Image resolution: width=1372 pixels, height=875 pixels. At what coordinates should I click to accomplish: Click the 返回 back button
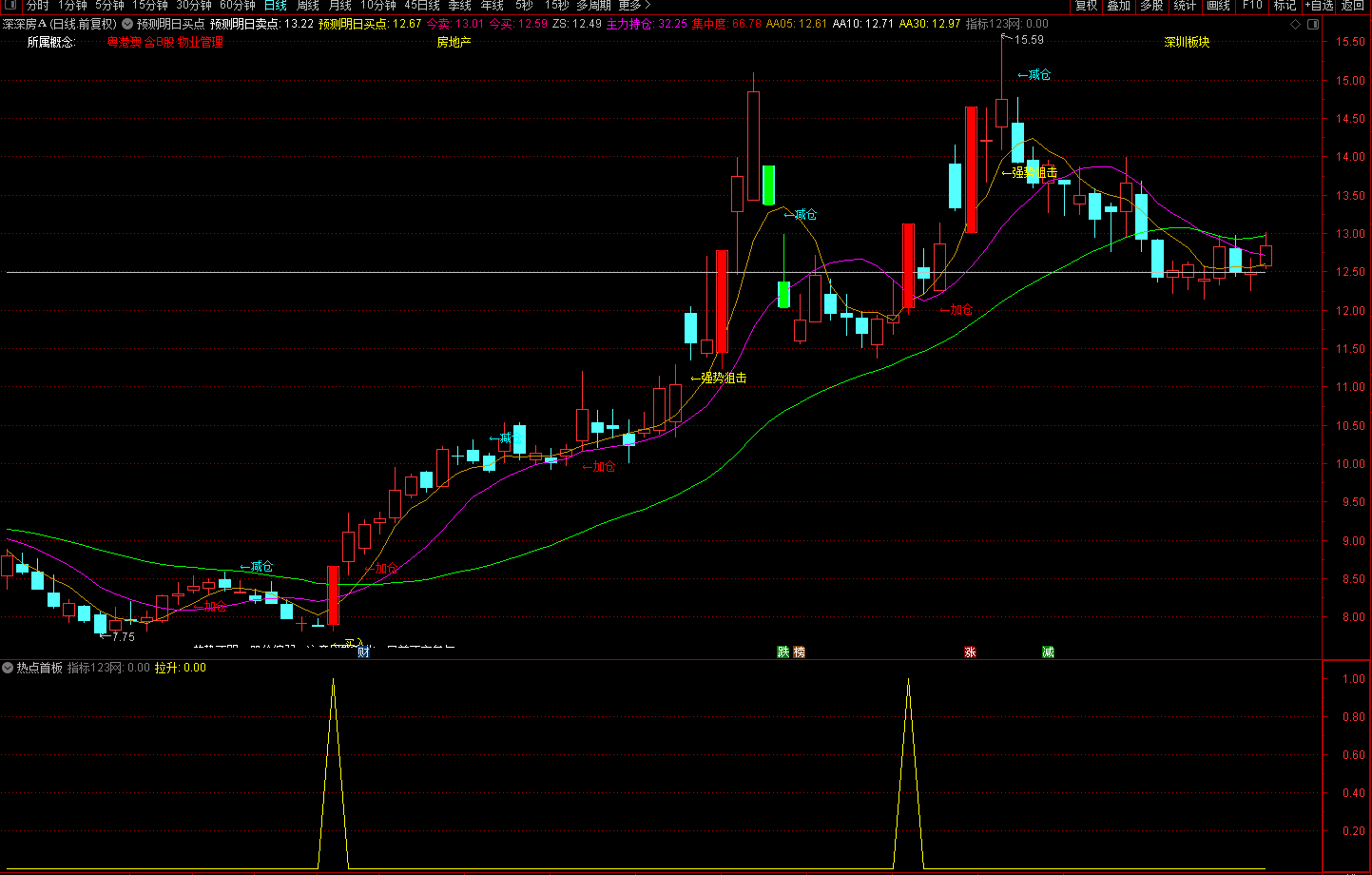click(x=1353, y=6)
